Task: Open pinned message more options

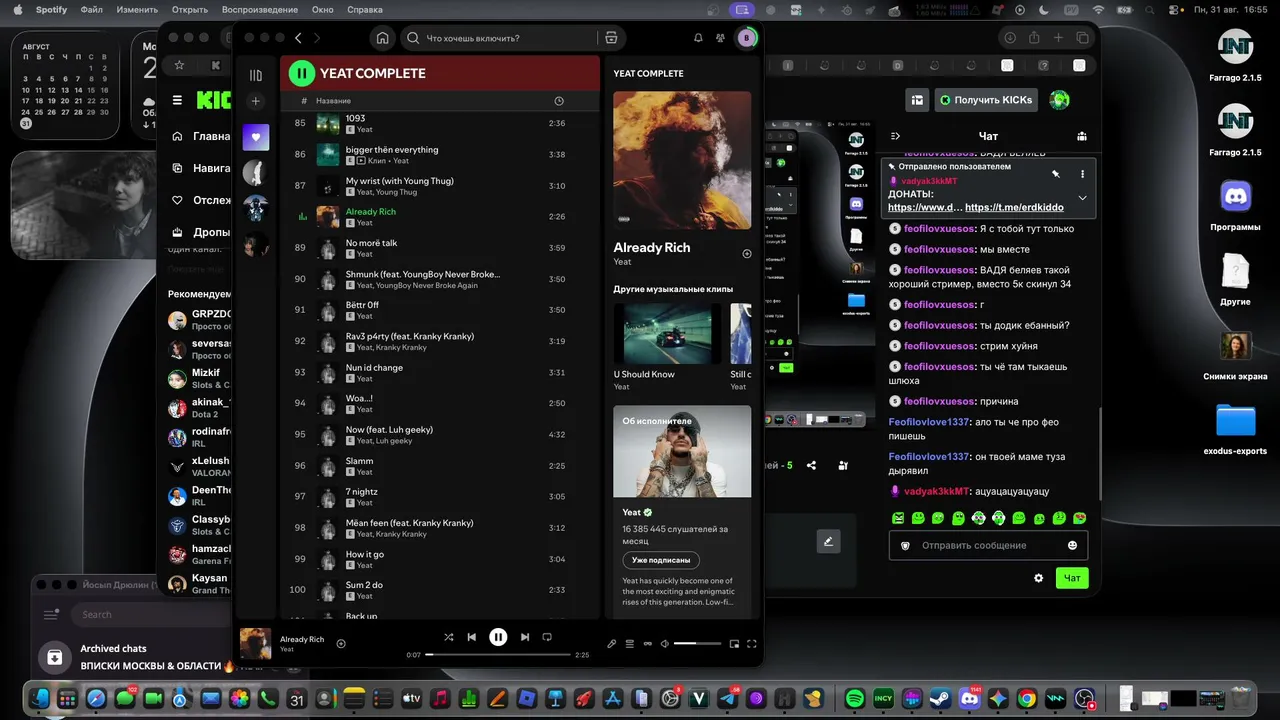Action: tap(1082, 174)
